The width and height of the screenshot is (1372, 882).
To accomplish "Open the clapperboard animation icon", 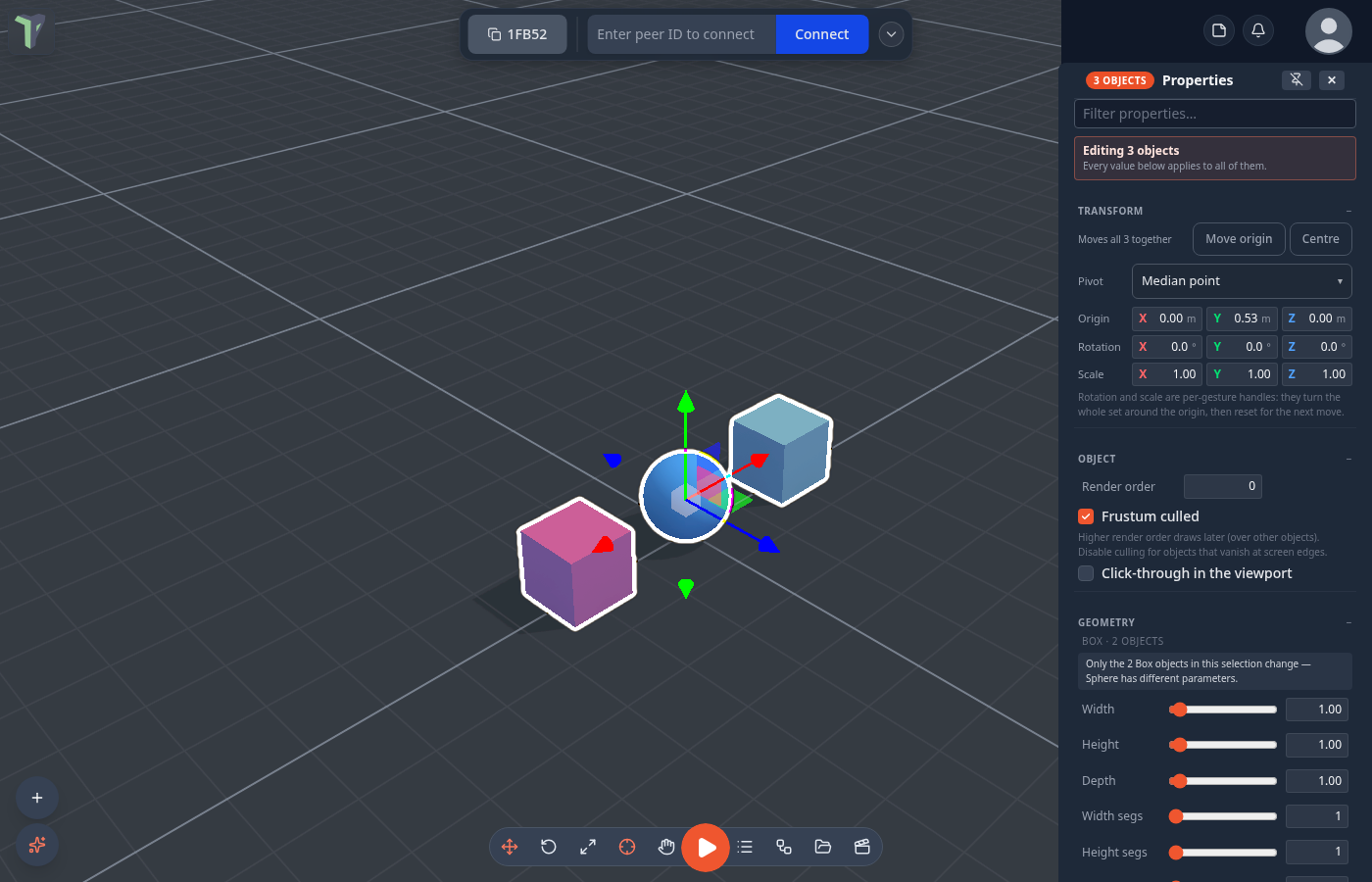I will (862, 847).
